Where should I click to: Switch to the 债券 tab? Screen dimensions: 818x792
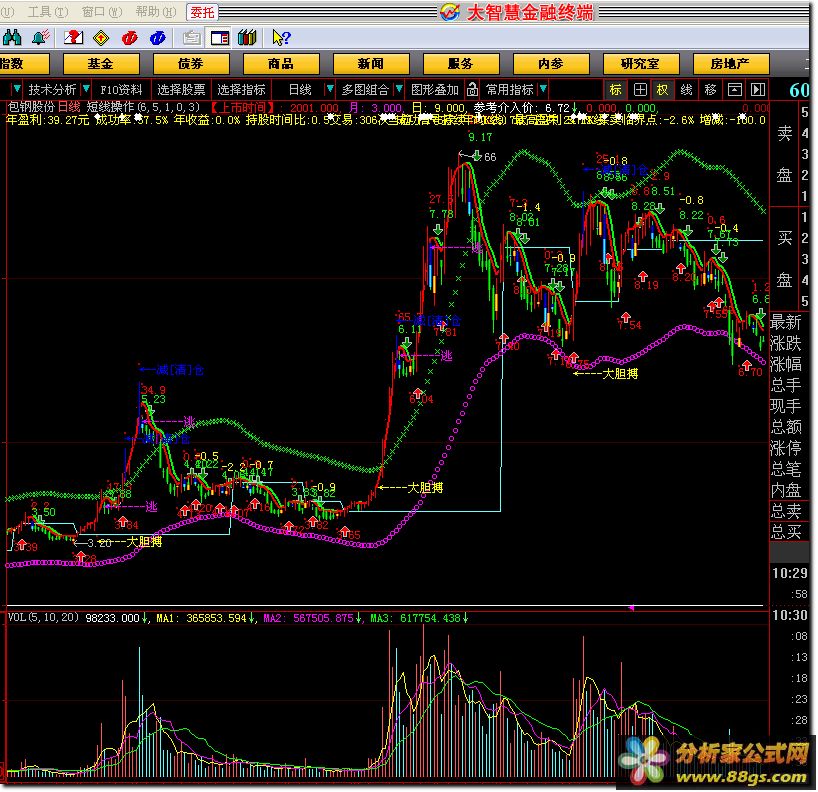tap(191, 64)
